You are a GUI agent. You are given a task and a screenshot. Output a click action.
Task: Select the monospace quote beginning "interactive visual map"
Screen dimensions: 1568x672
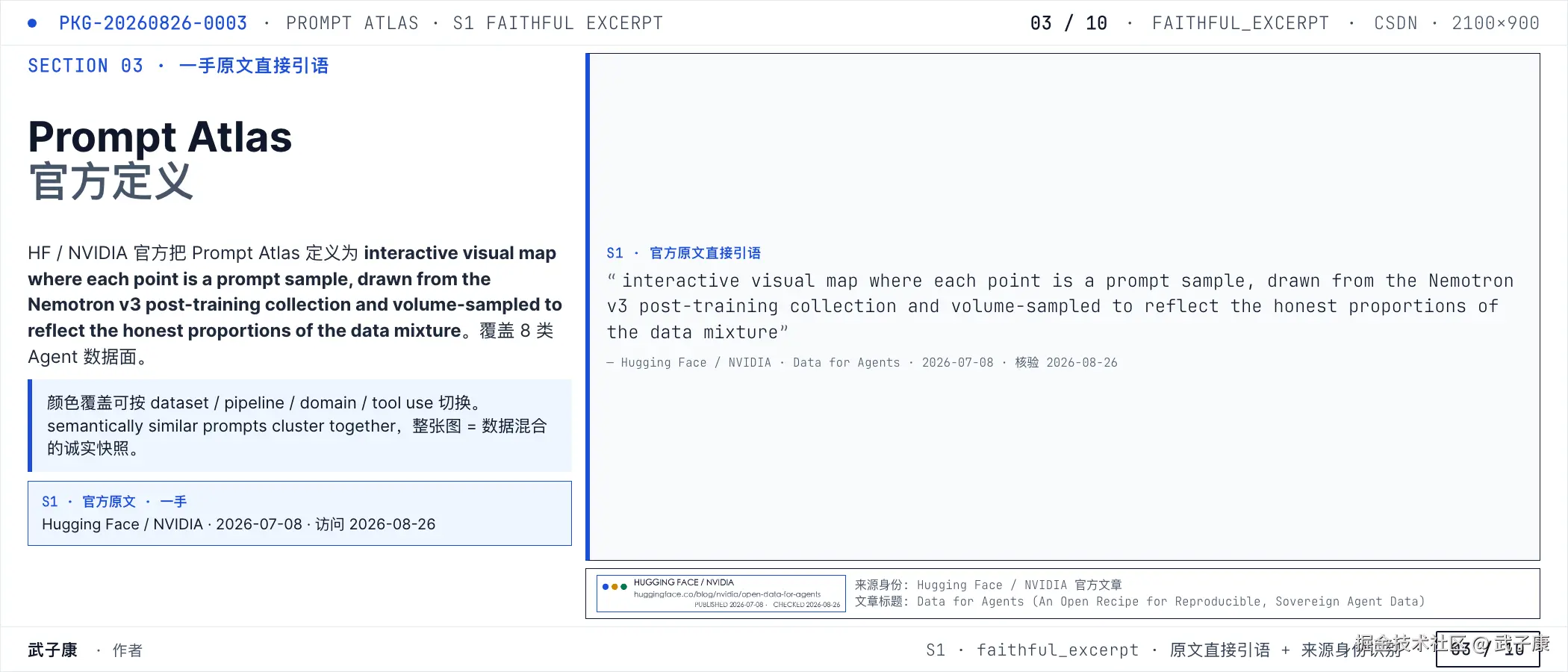1060,306
